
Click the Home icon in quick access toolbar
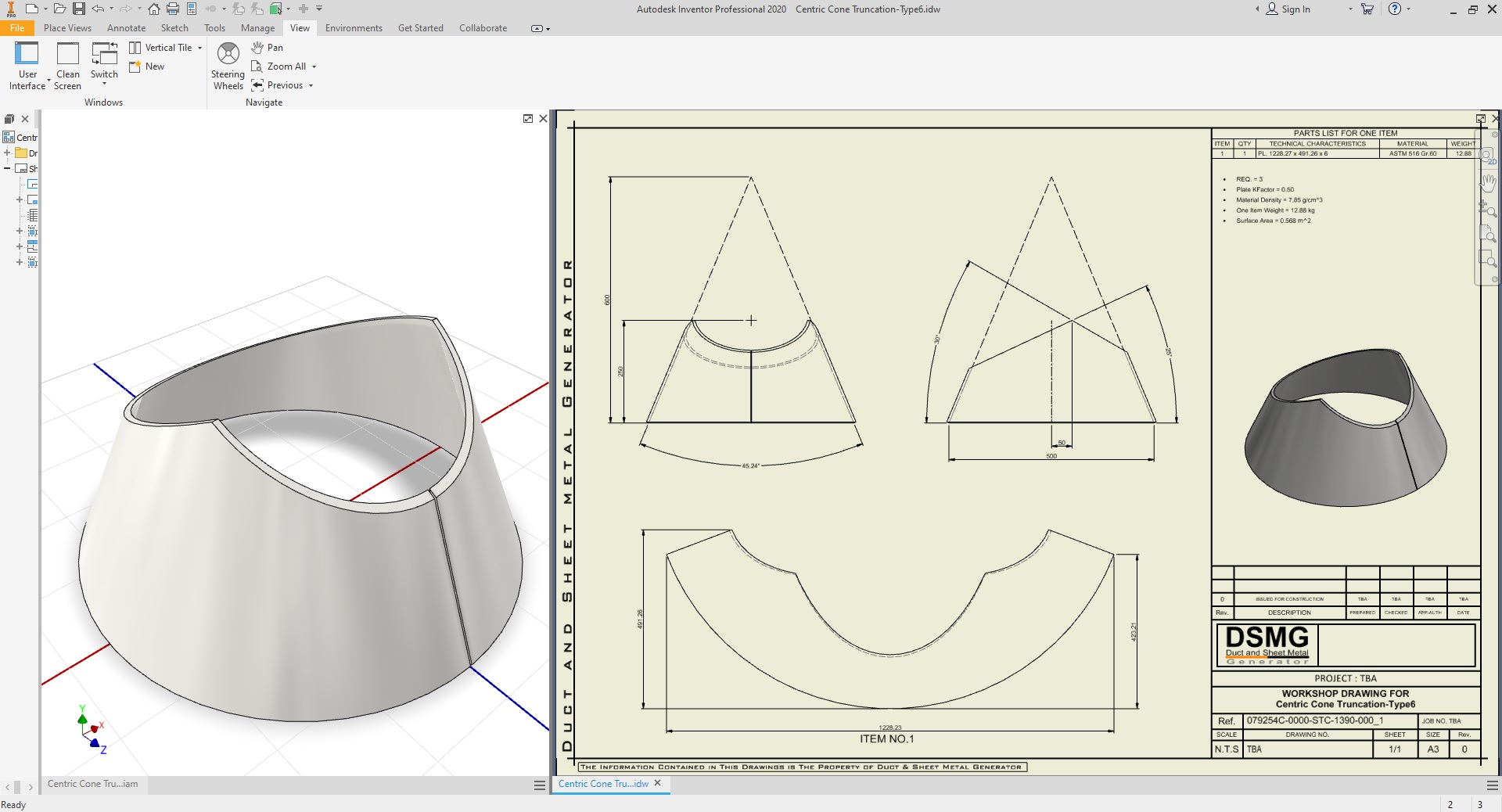point(154,9)
